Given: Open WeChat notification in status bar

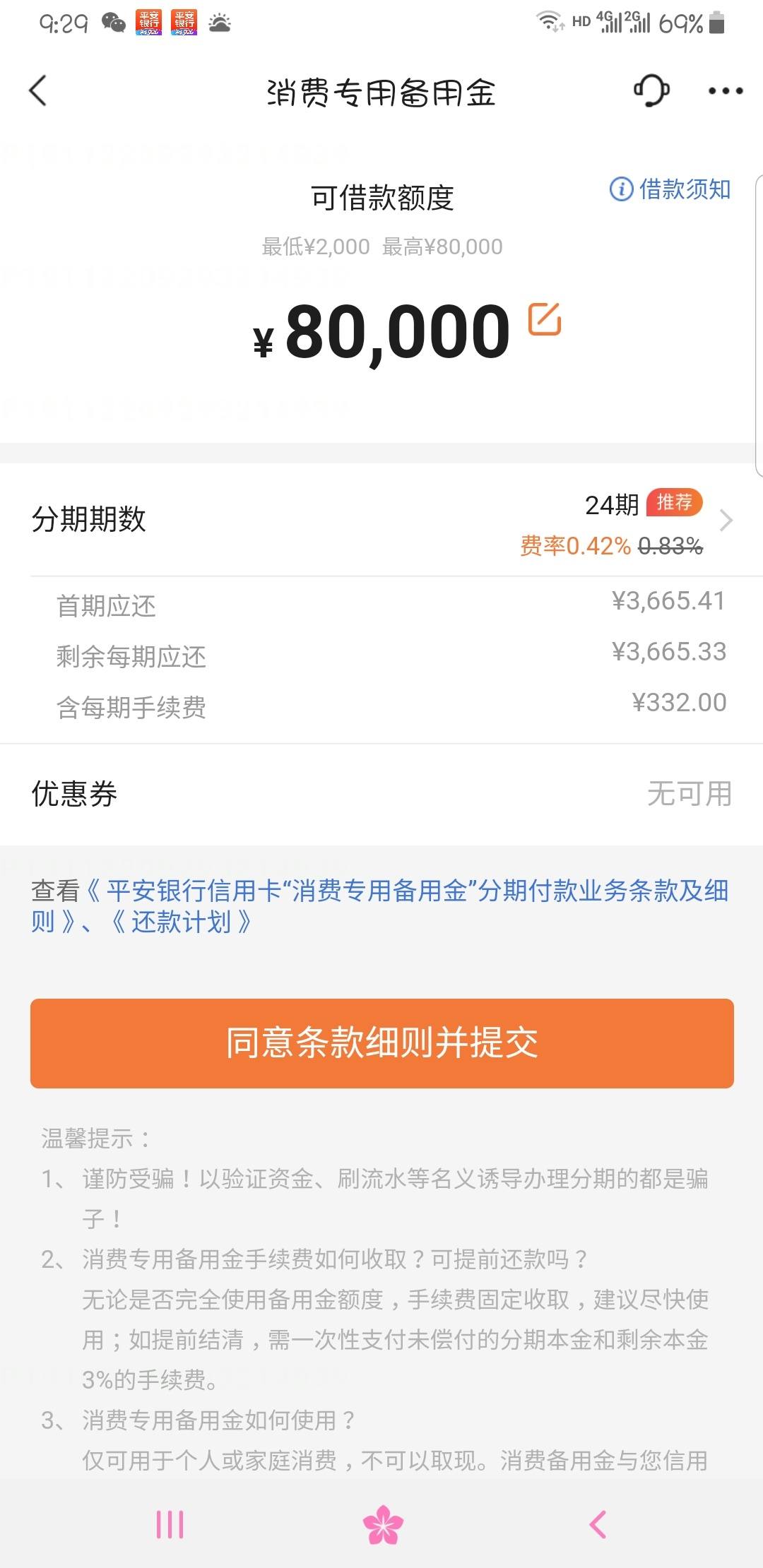Looking at the screenshot, I should point(114,23).
